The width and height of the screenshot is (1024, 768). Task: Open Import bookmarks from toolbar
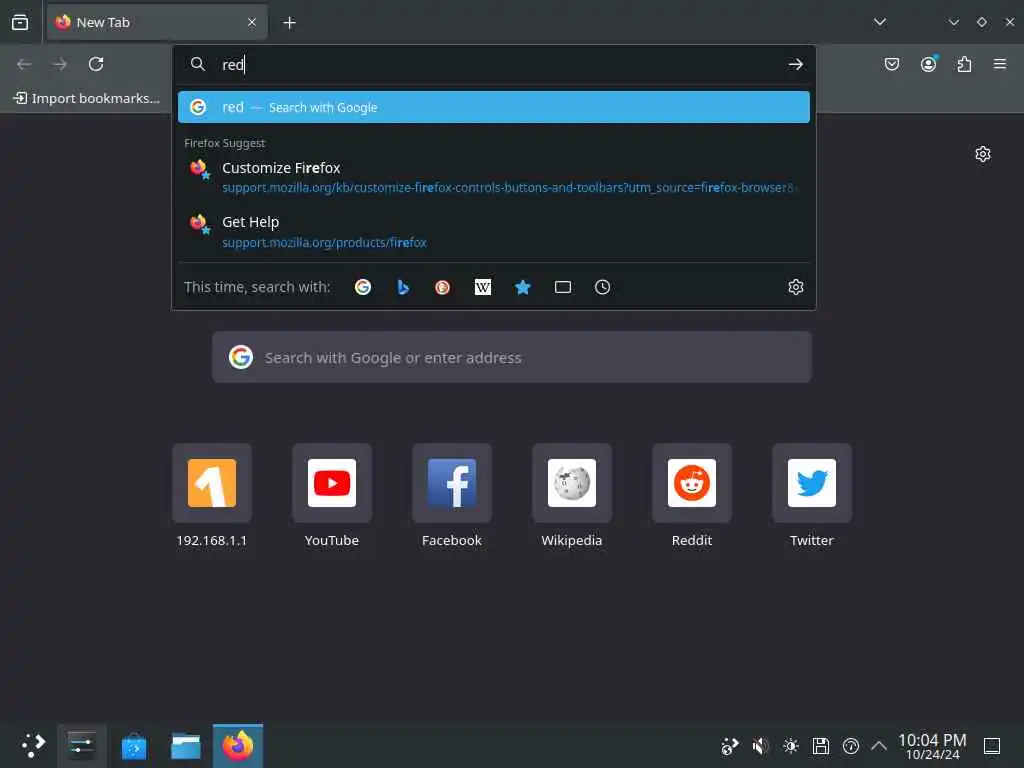click(87, 98)
